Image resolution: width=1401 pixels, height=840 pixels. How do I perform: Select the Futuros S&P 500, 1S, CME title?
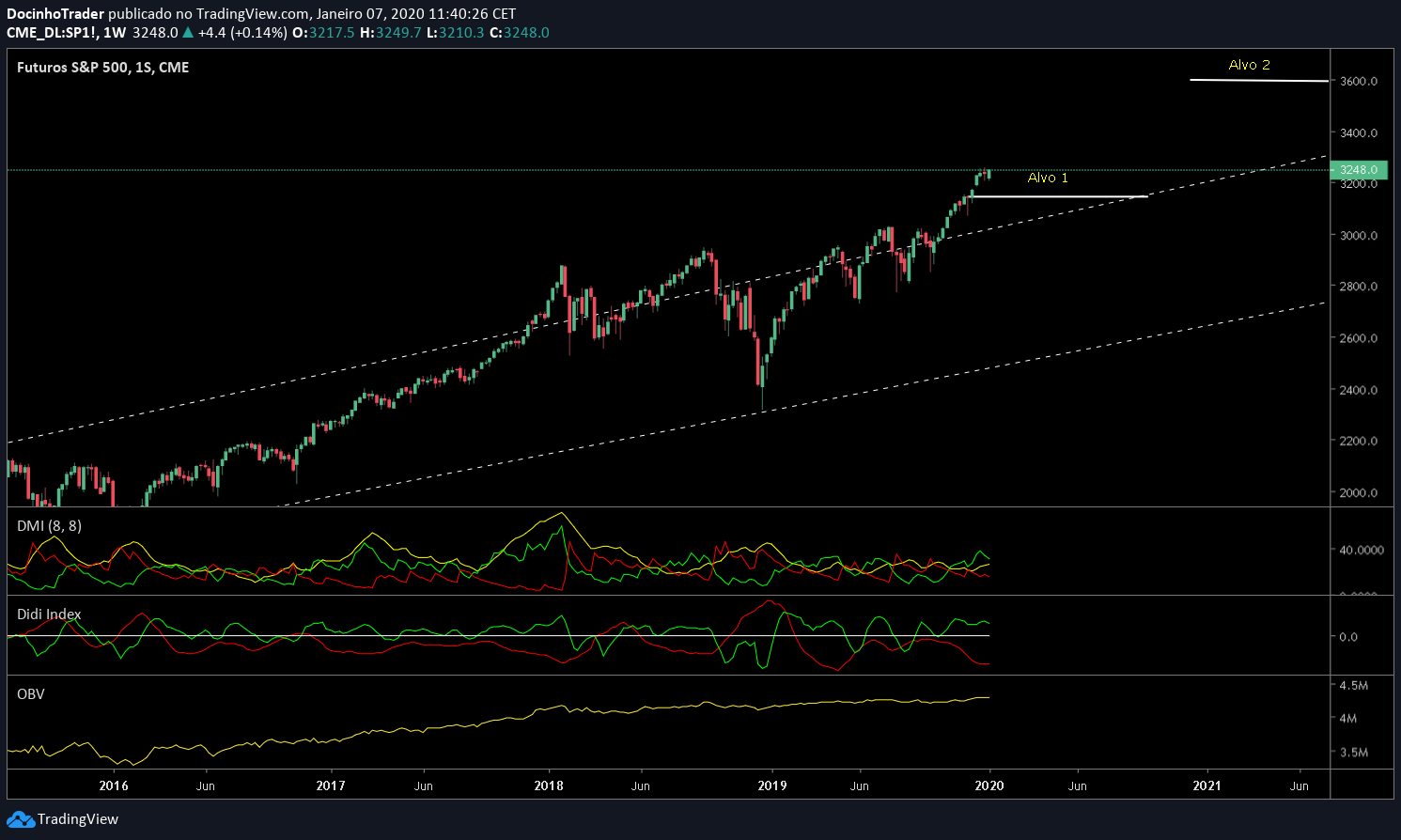pos(103,68)
